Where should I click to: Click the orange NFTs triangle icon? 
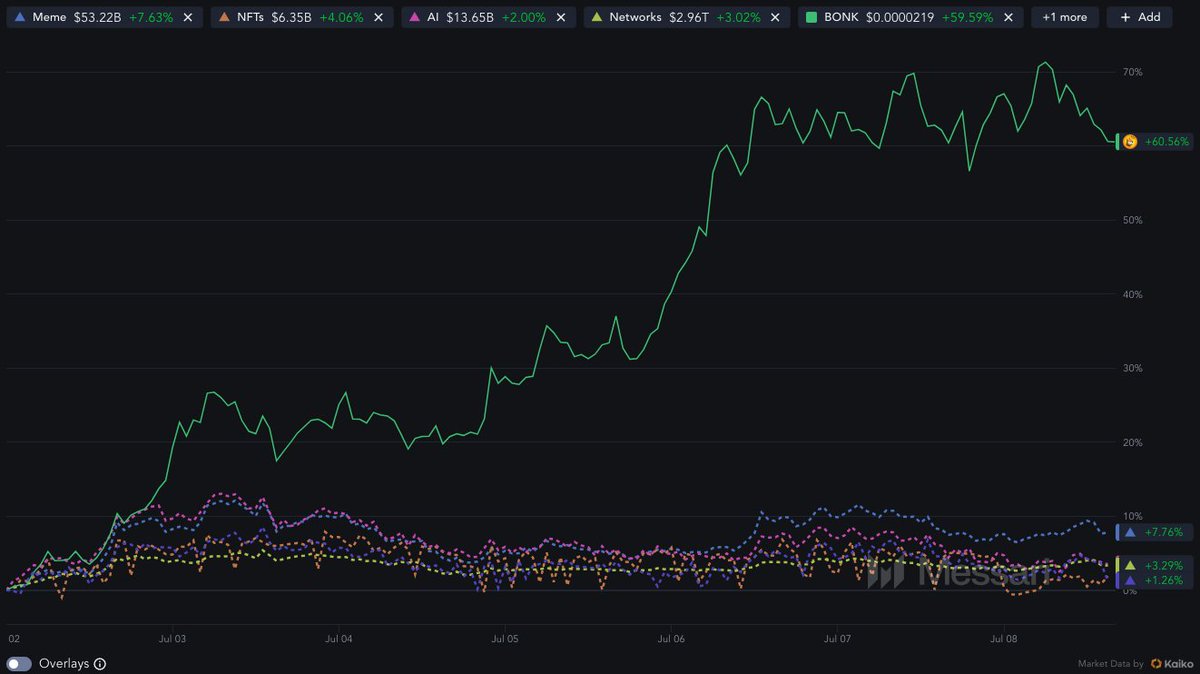pyautogui.click(x=224, y=17)
